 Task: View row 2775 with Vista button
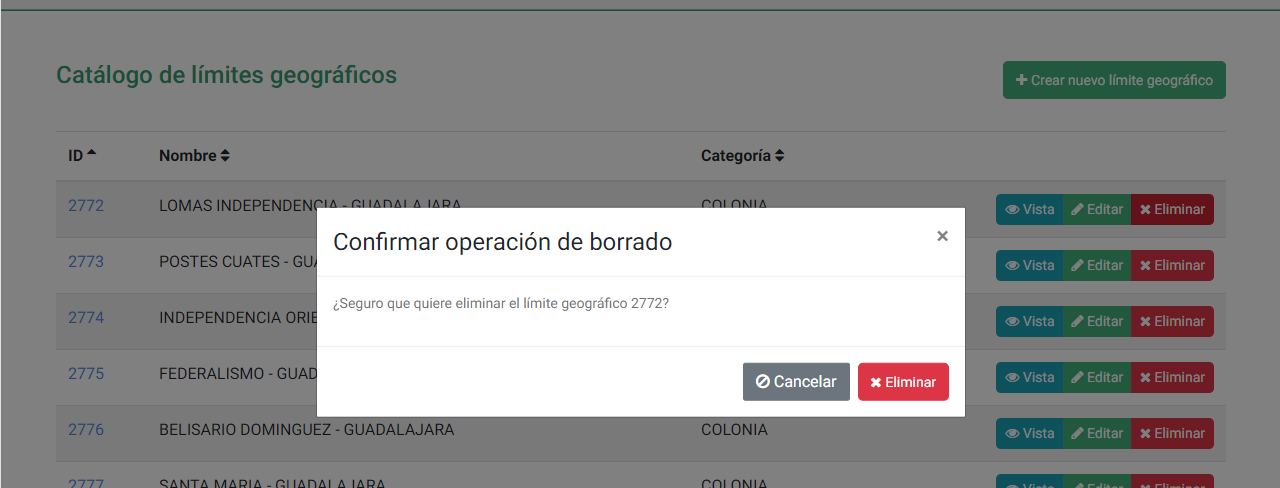pyautogui.click(x=1029, y=377)
